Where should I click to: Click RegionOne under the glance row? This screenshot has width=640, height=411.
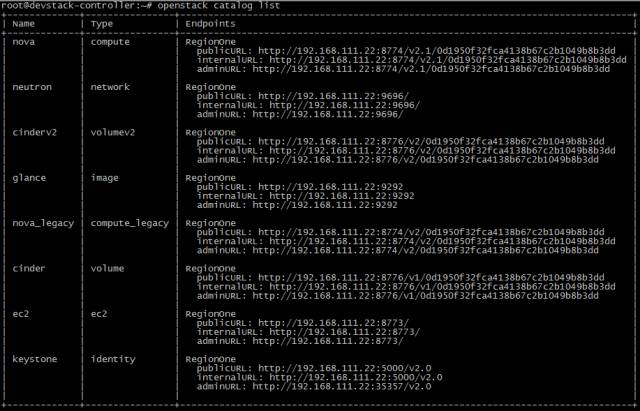pyautogui.click(x=210, y=178)
